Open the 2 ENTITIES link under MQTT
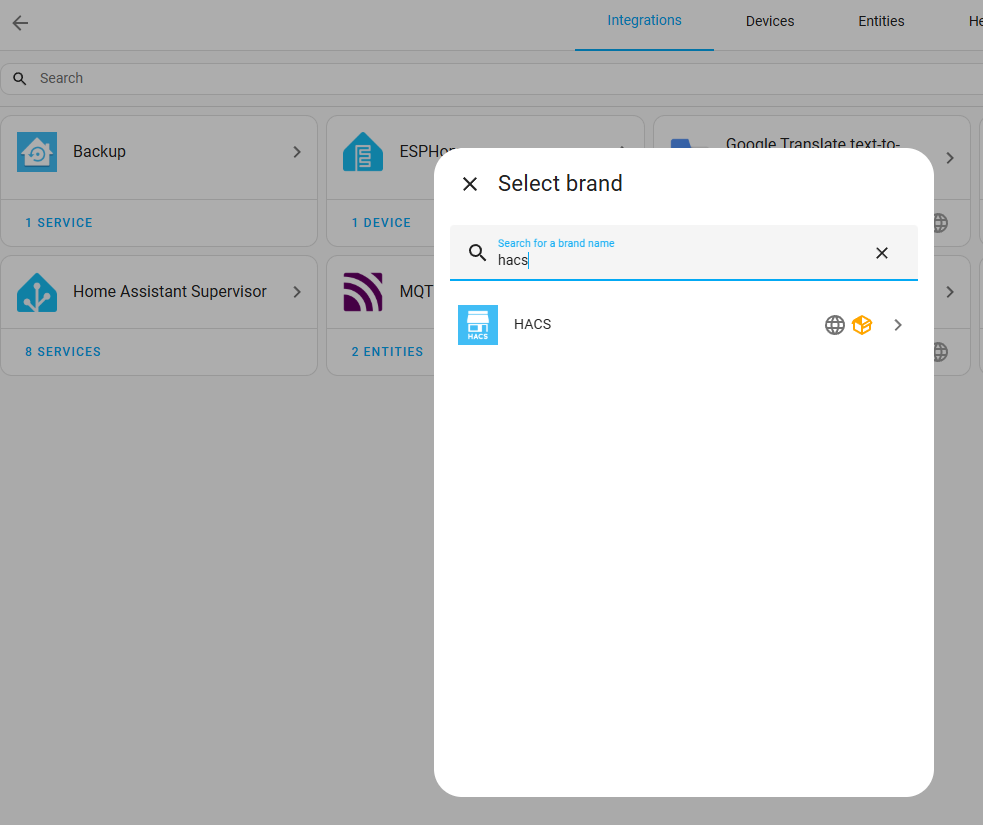This screenshot has height=825, width=983. [x=387, y=352]
